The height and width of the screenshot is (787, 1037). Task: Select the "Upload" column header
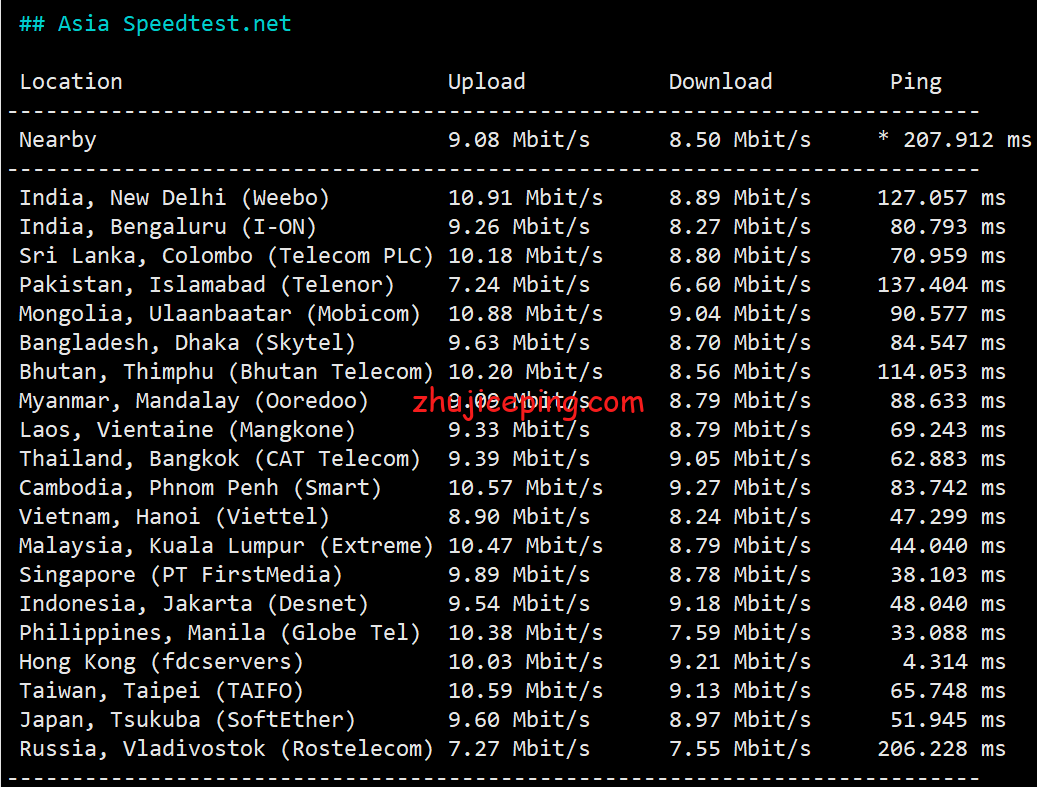pos(487,82)
